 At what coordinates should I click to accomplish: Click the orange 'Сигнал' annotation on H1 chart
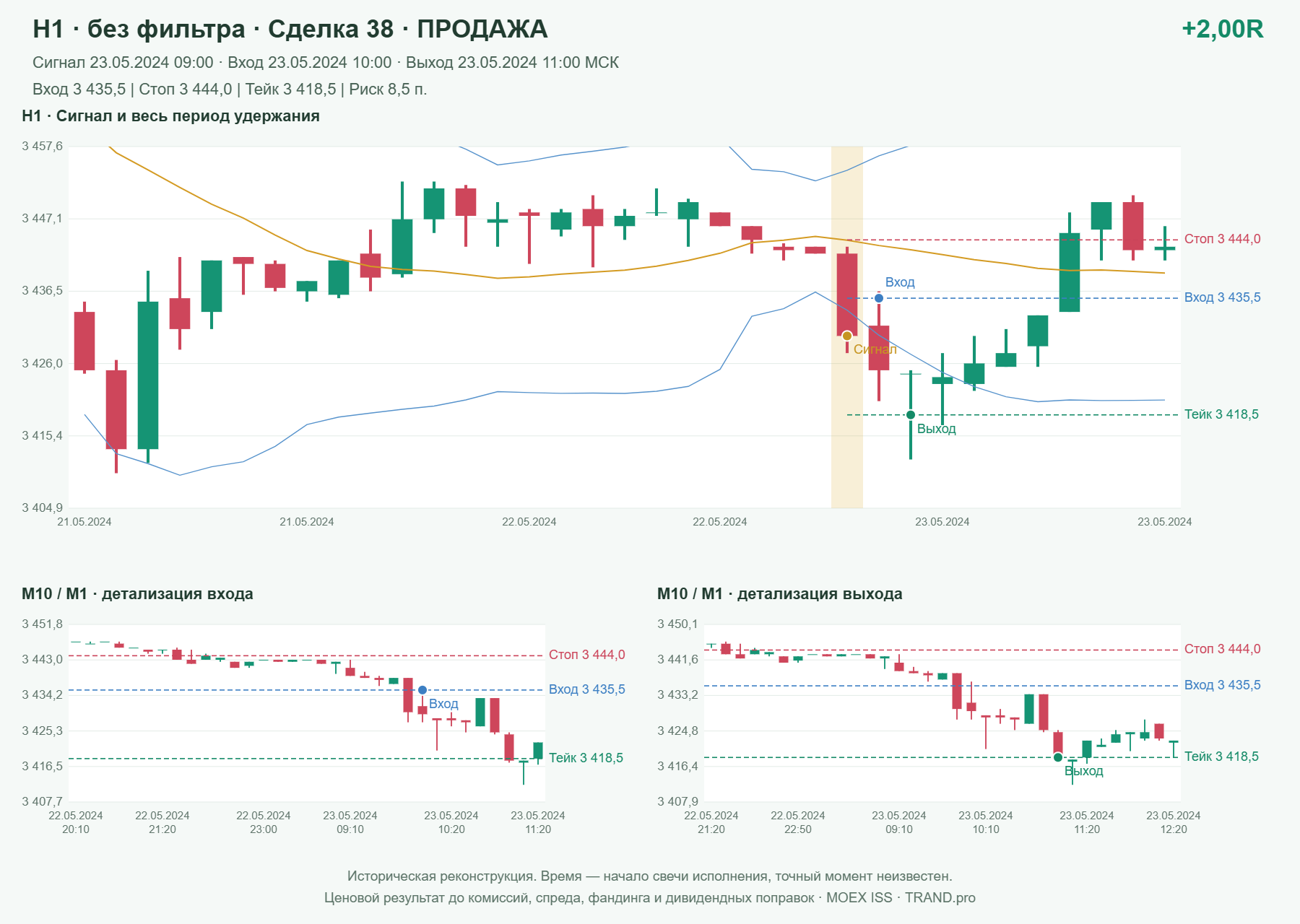[875, 349]
